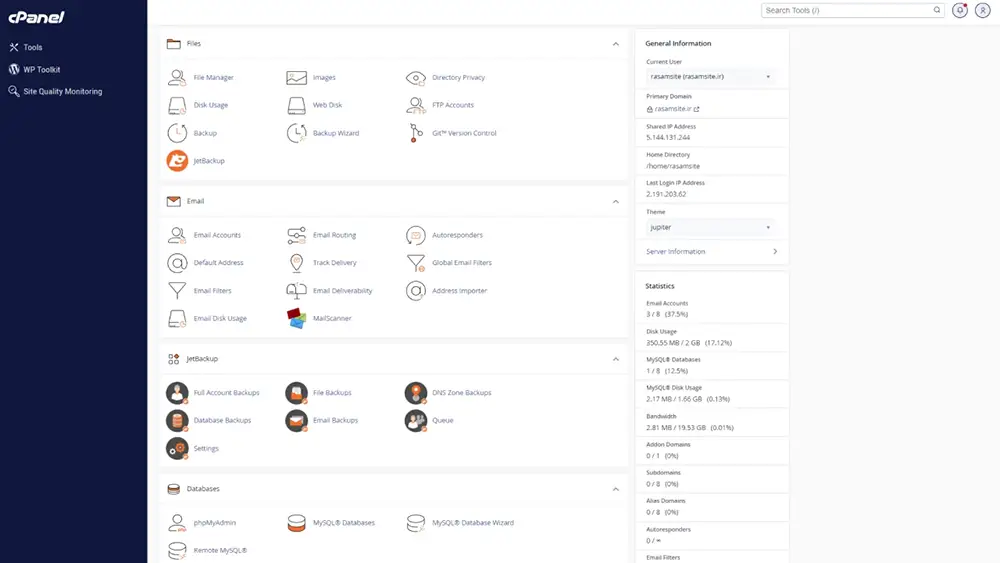This screenshot has height=563, width=1000.
Task: Open the Backup link
Action: click(205, 133)
